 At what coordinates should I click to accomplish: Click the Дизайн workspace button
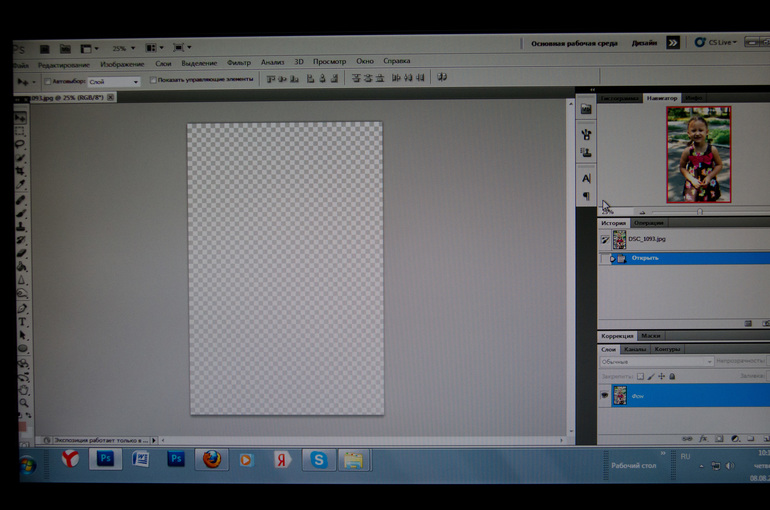click(644, 44)
